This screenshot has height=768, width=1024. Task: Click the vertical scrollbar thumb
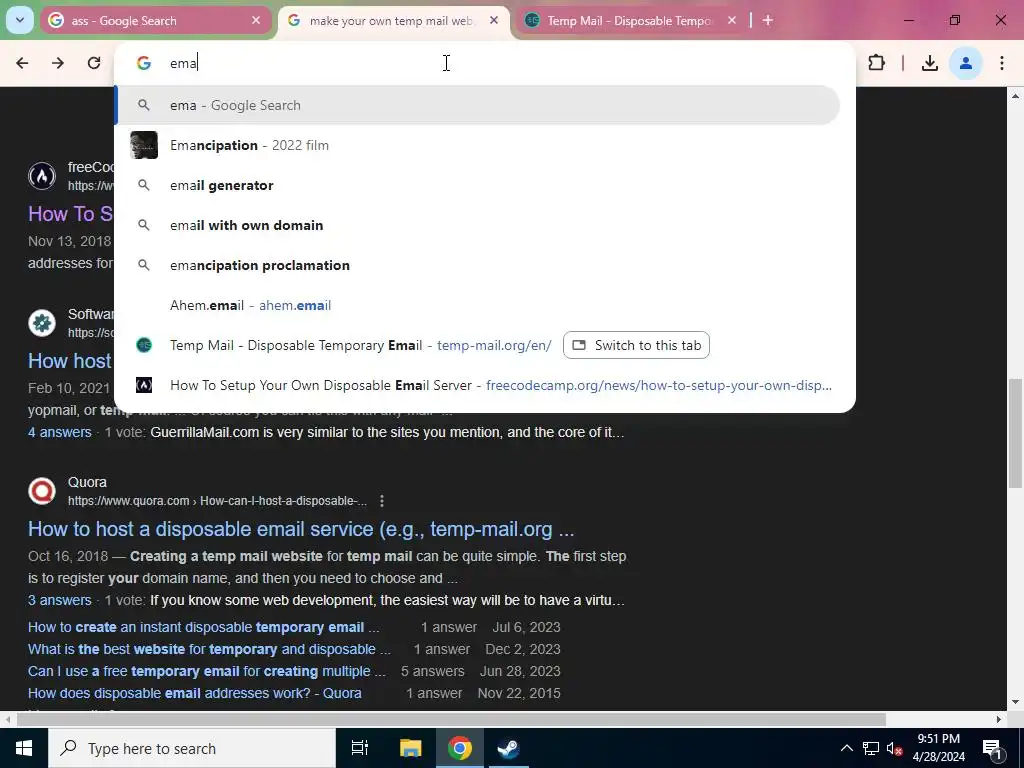pos(1016,432)
